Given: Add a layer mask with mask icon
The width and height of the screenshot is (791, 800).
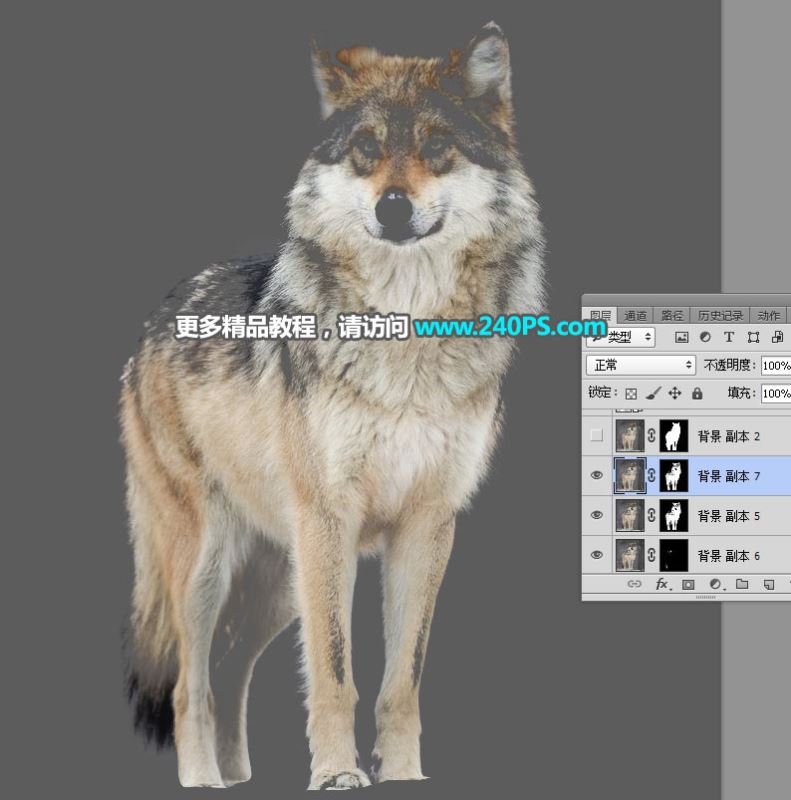Looking at the screenshot, I should click(688, 584).
